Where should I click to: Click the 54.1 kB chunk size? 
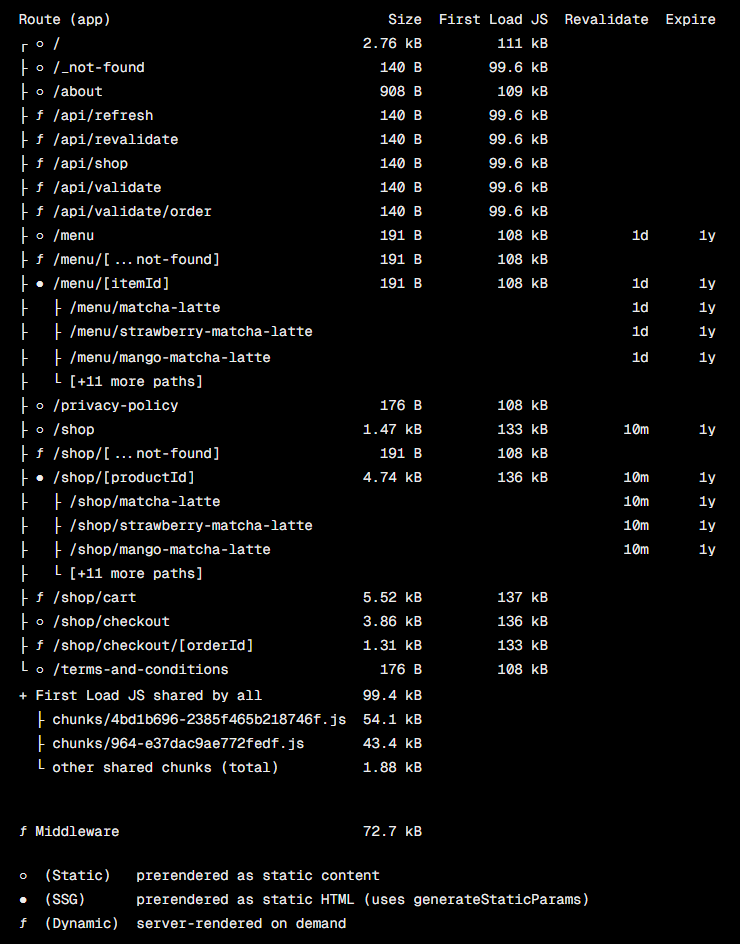pyautogui.click(x=392, y=720)
